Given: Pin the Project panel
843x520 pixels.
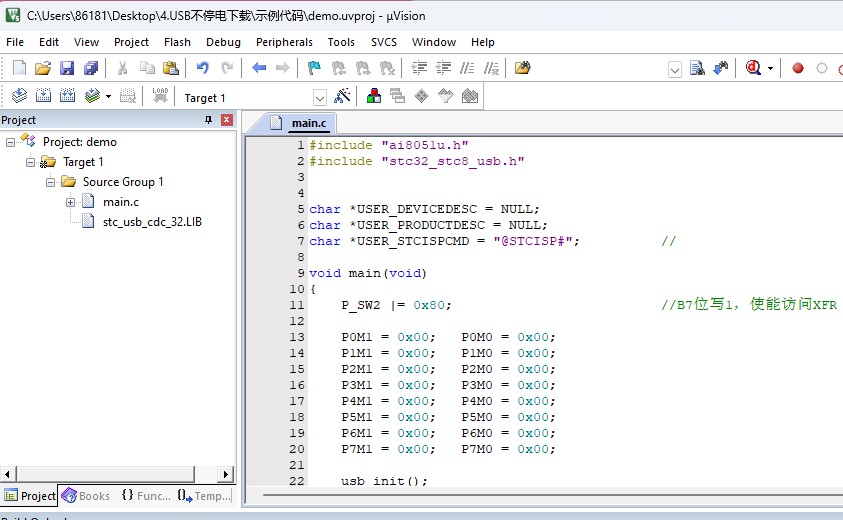Looking at the screenshot, I should point(209,120).
